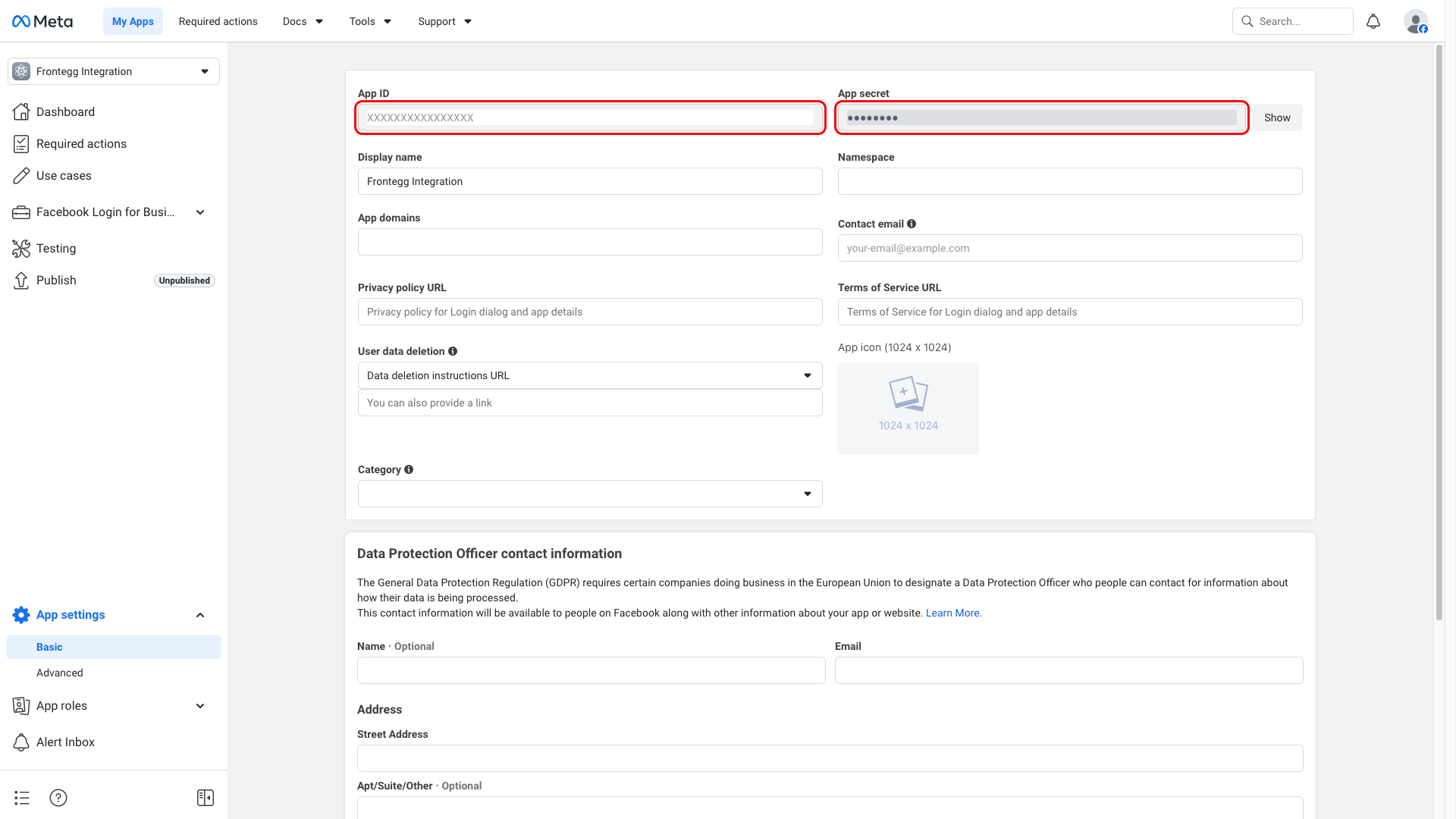
Task: Open the Data deletion instructions URL dropdown
Action: [x=590, y=375]
